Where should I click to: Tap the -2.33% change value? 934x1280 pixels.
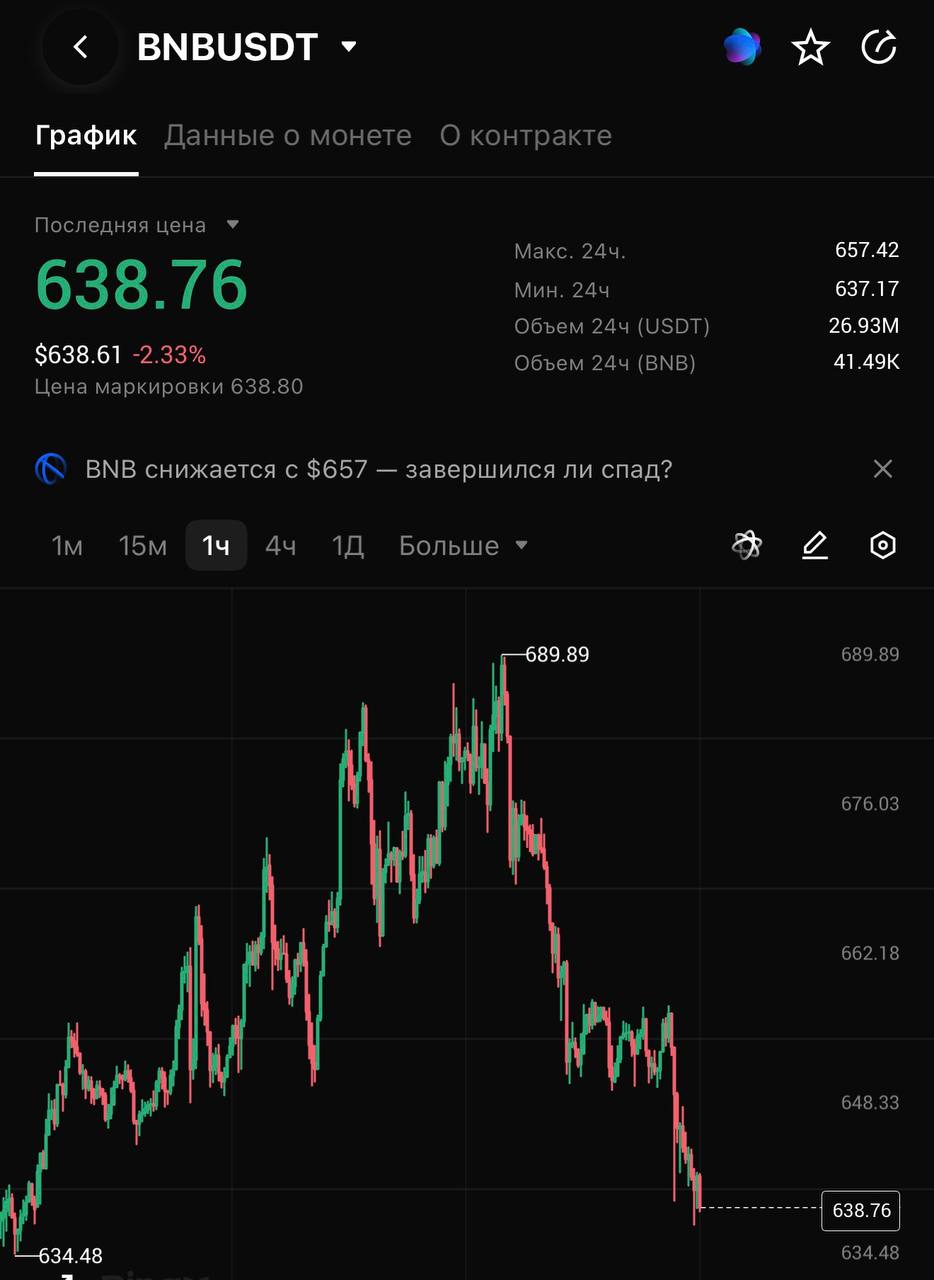pyautogui.click(x=169, y=355)
